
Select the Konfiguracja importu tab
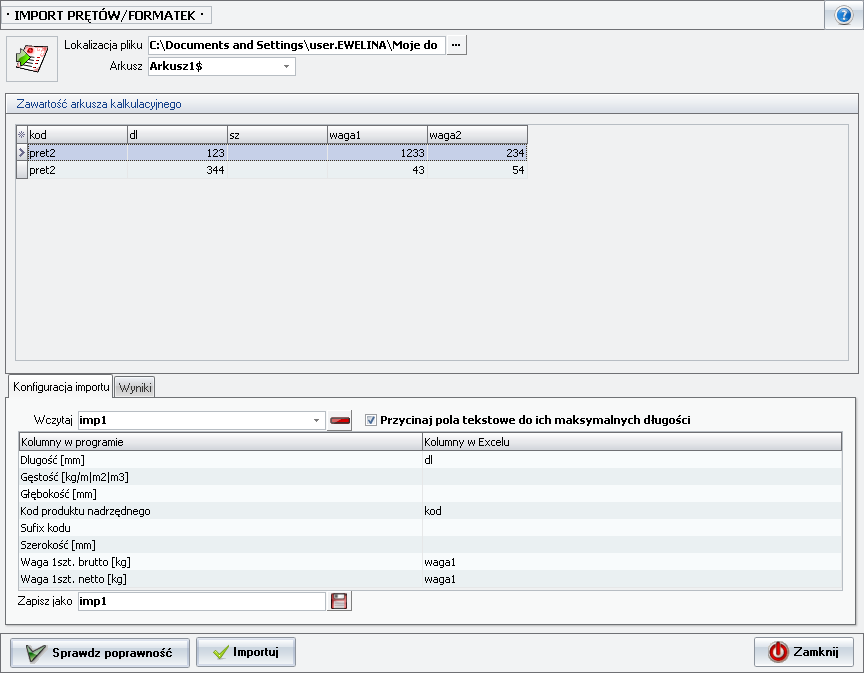point(60,386)
